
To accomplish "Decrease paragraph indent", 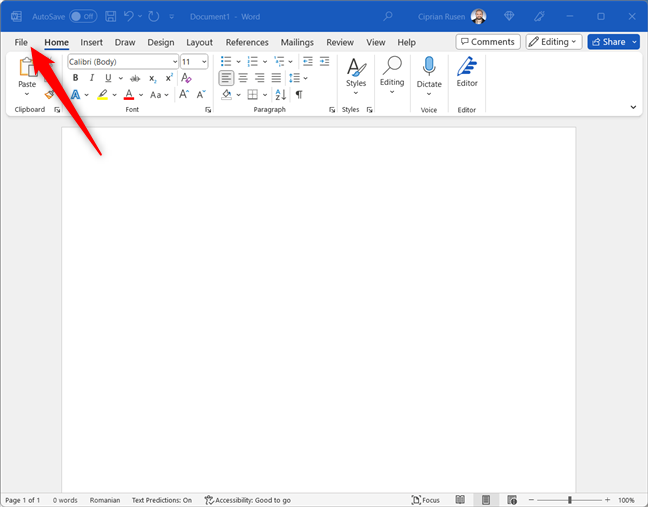I will tap(308, 62).
